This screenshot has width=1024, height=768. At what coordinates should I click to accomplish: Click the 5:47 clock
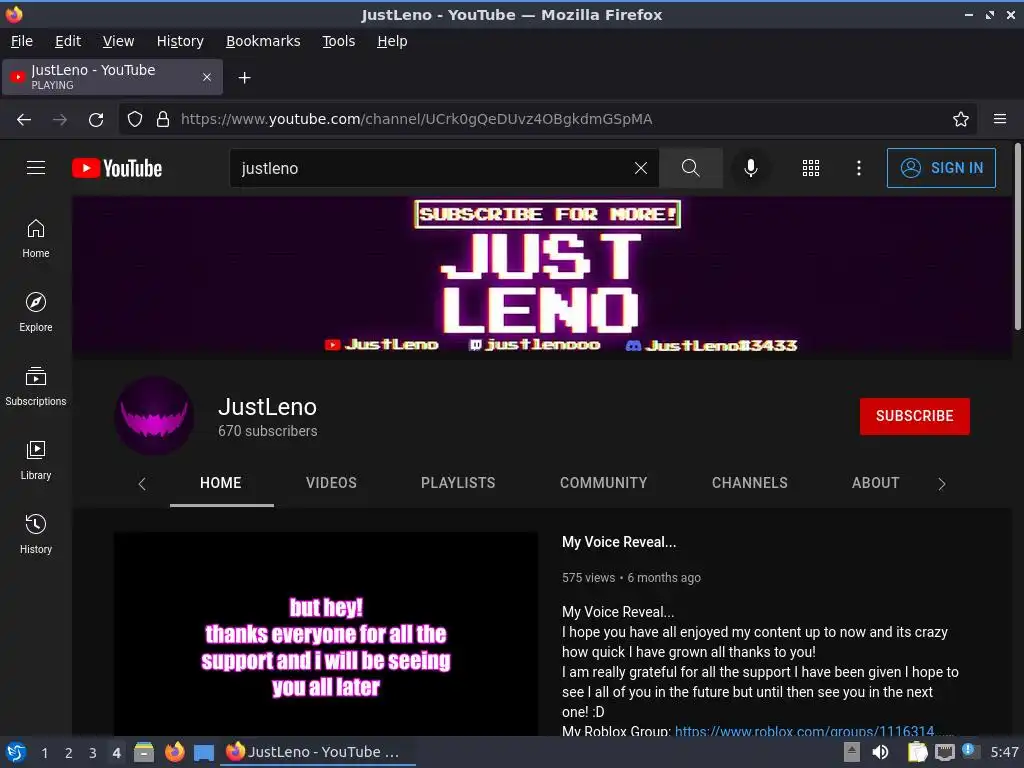1004,752
